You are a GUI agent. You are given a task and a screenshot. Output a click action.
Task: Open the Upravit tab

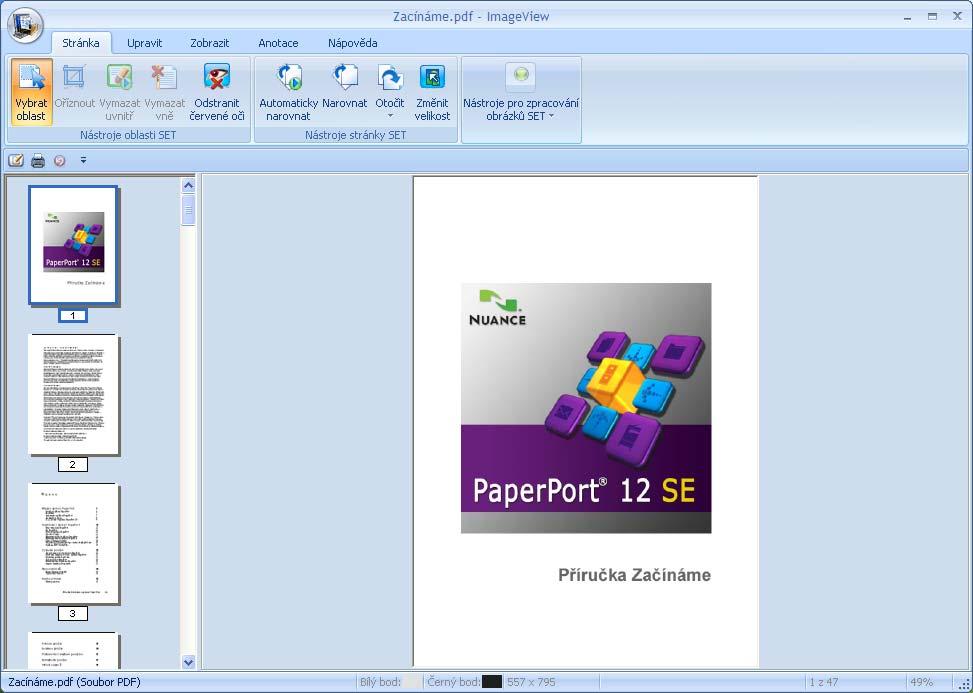tap(145, 43)
